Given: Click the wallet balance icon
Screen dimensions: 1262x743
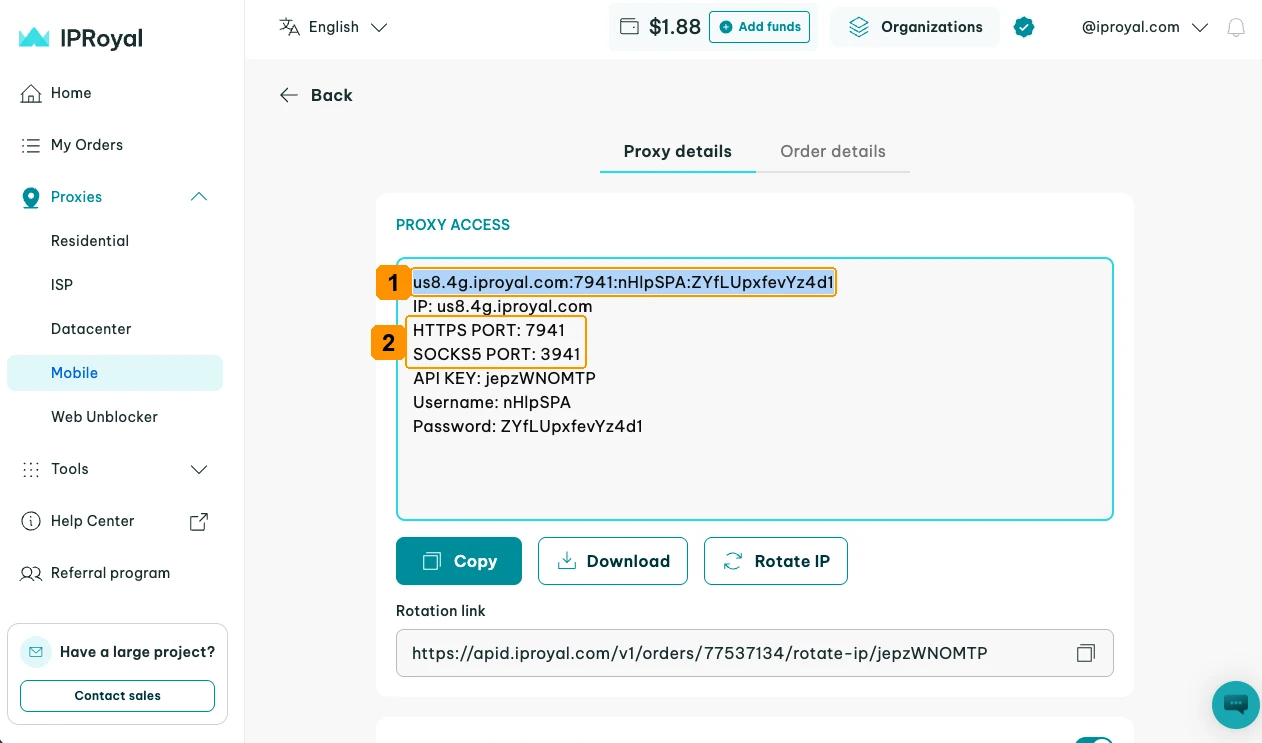Looking at the screenshot, I should click(x=629, y=27).
